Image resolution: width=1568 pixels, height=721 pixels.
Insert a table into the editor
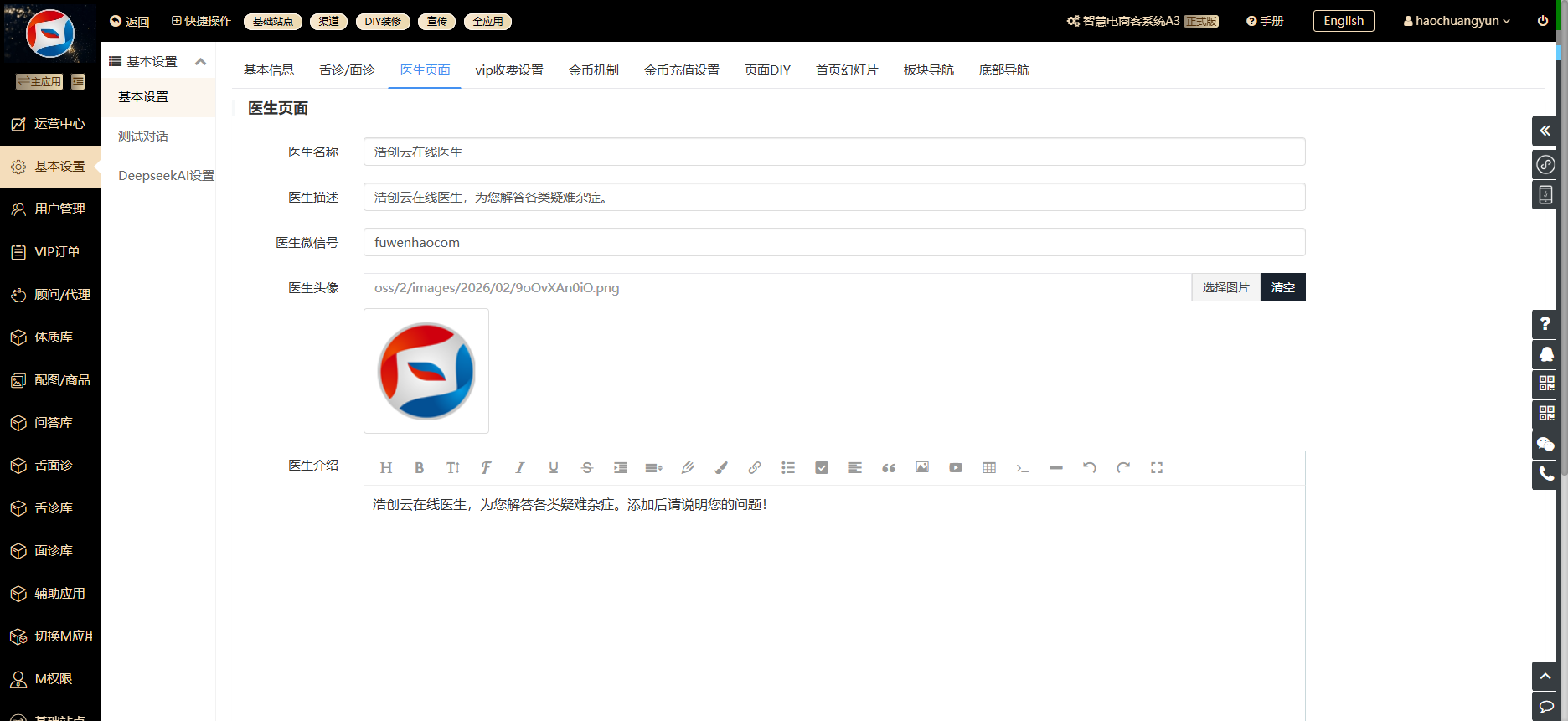pyautogui.click(x=989, y=468)
